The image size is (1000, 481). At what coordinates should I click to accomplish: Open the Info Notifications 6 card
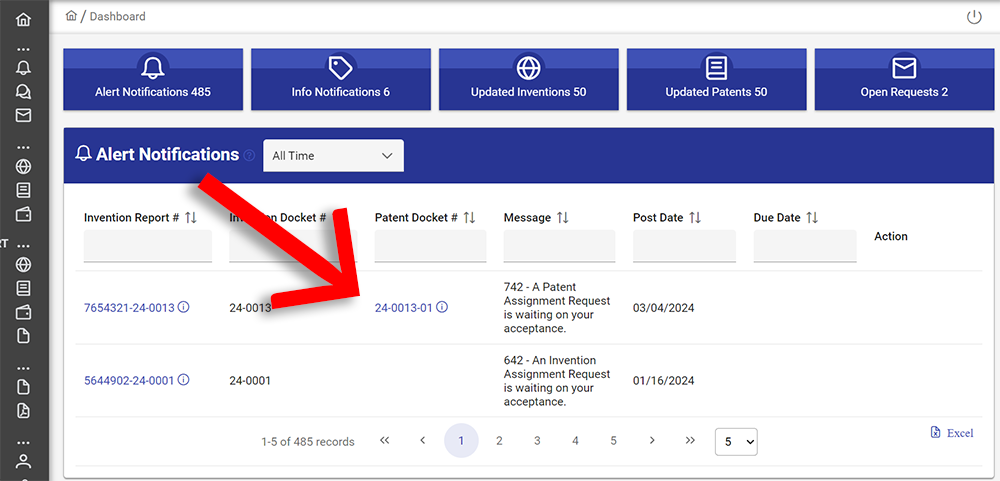341,80
